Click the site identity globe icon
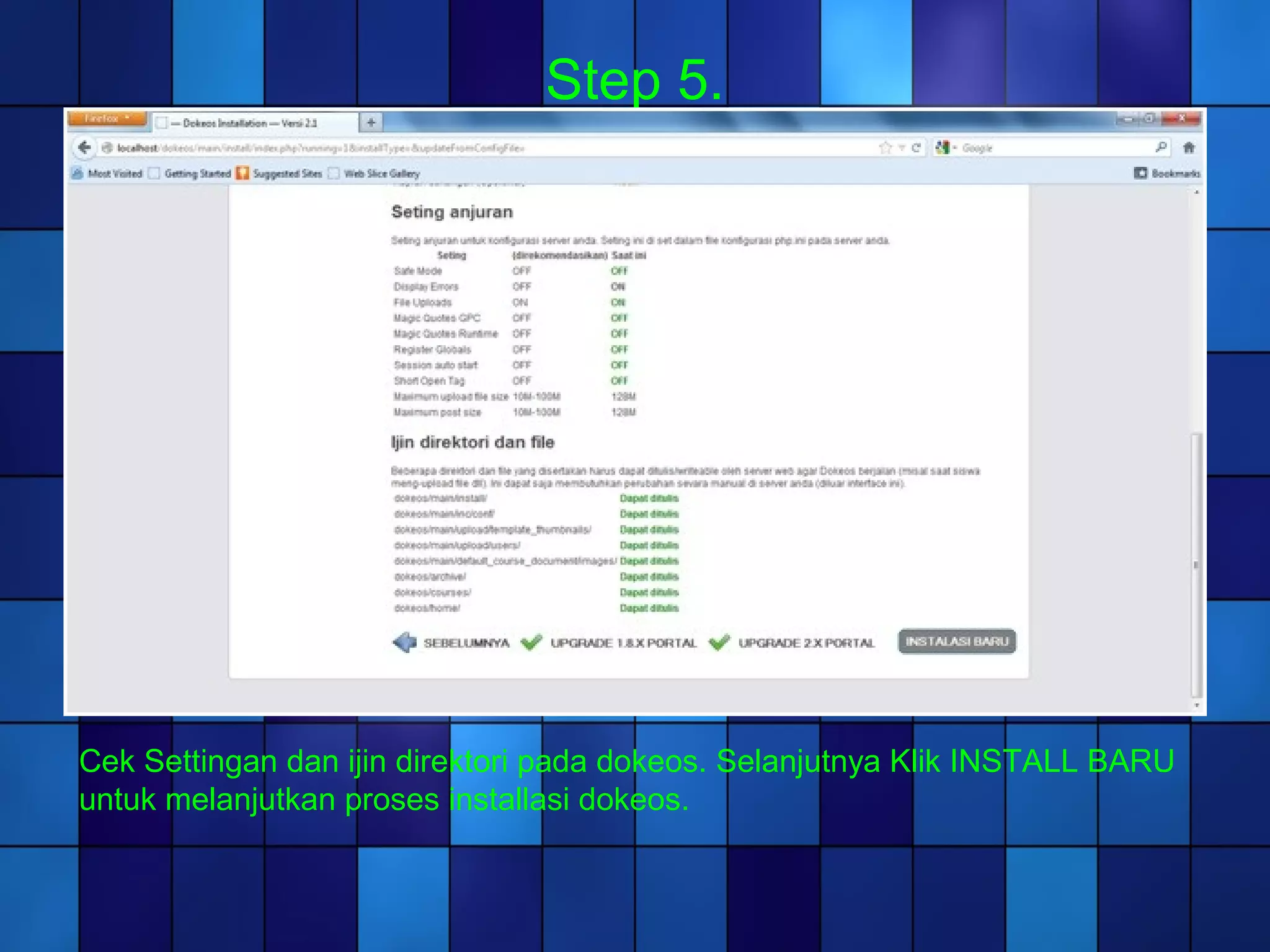 (x=107, y=148)
